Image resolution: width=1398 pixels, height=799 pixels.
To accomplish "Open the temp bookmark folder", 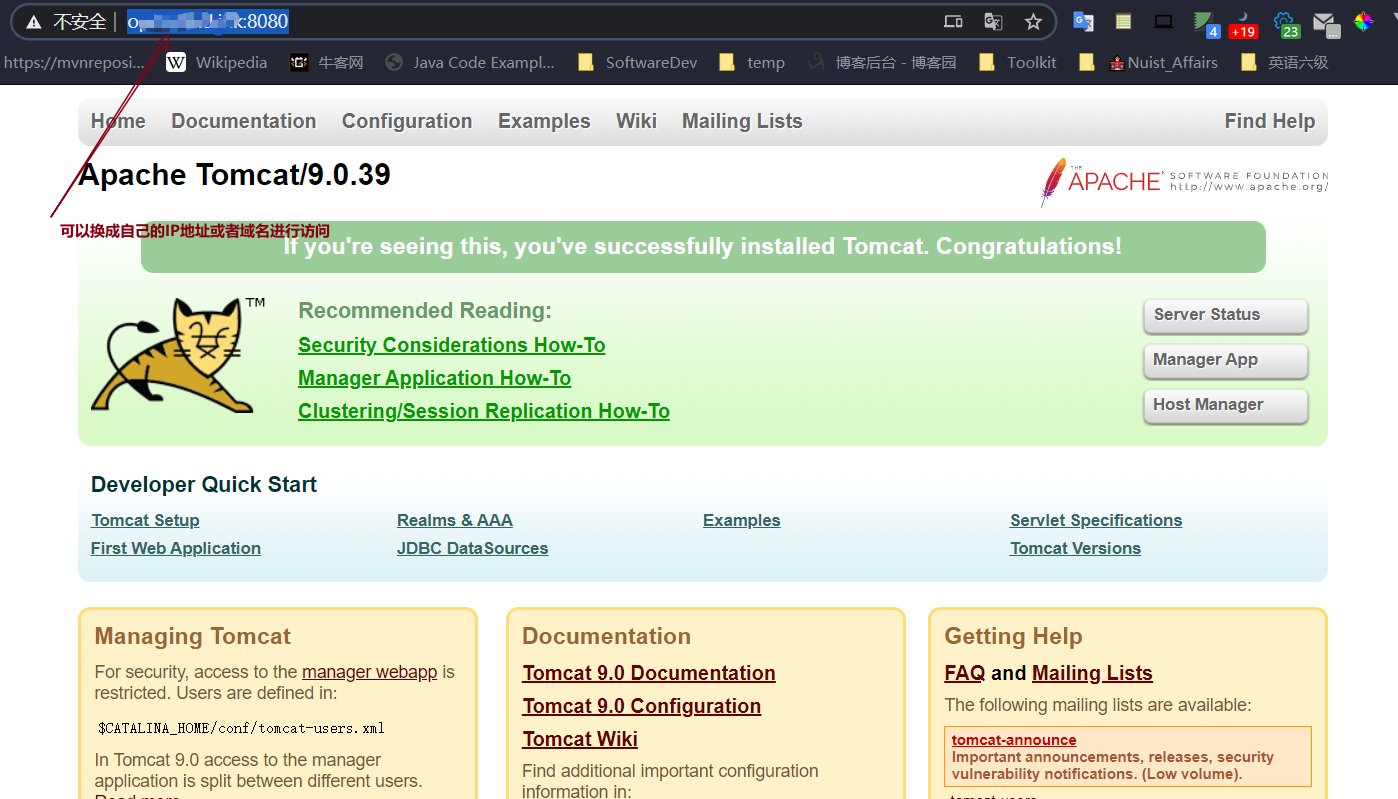I will pyautogui.click(x=752, y=63).
